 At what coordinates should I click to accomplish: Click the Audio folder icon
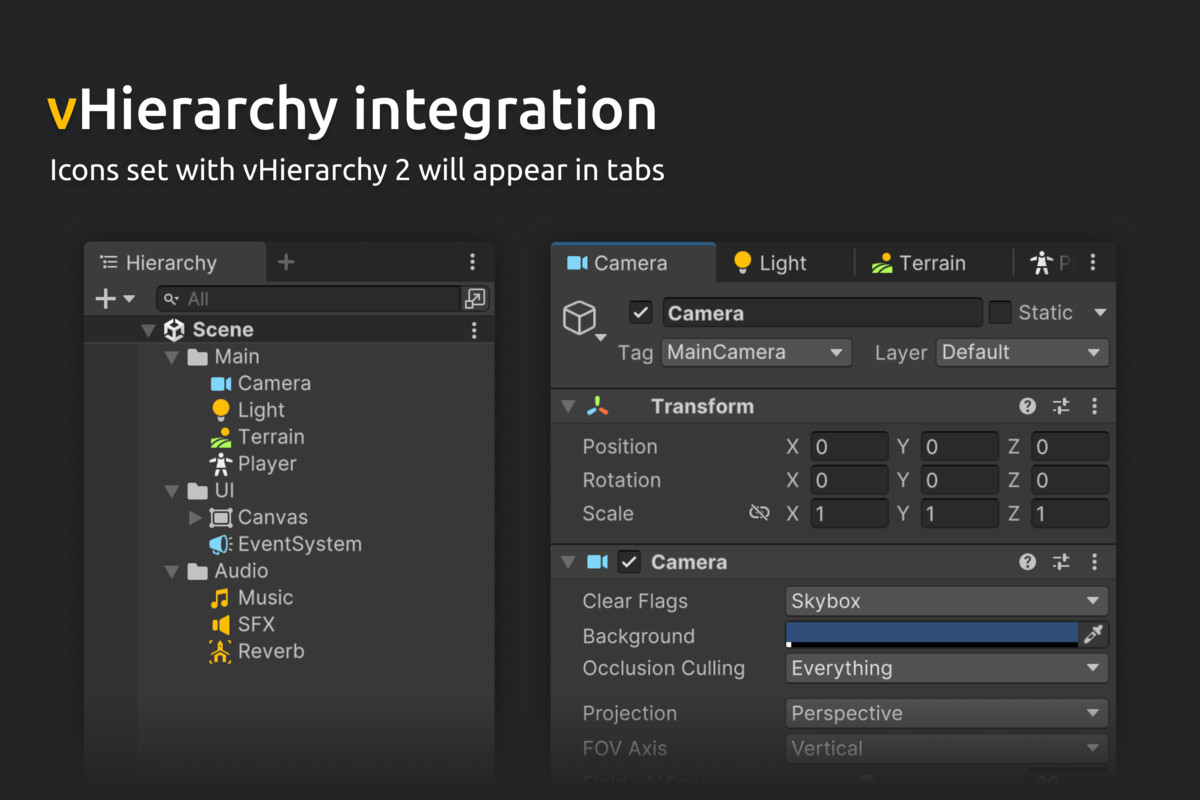(x=198, y=571)
